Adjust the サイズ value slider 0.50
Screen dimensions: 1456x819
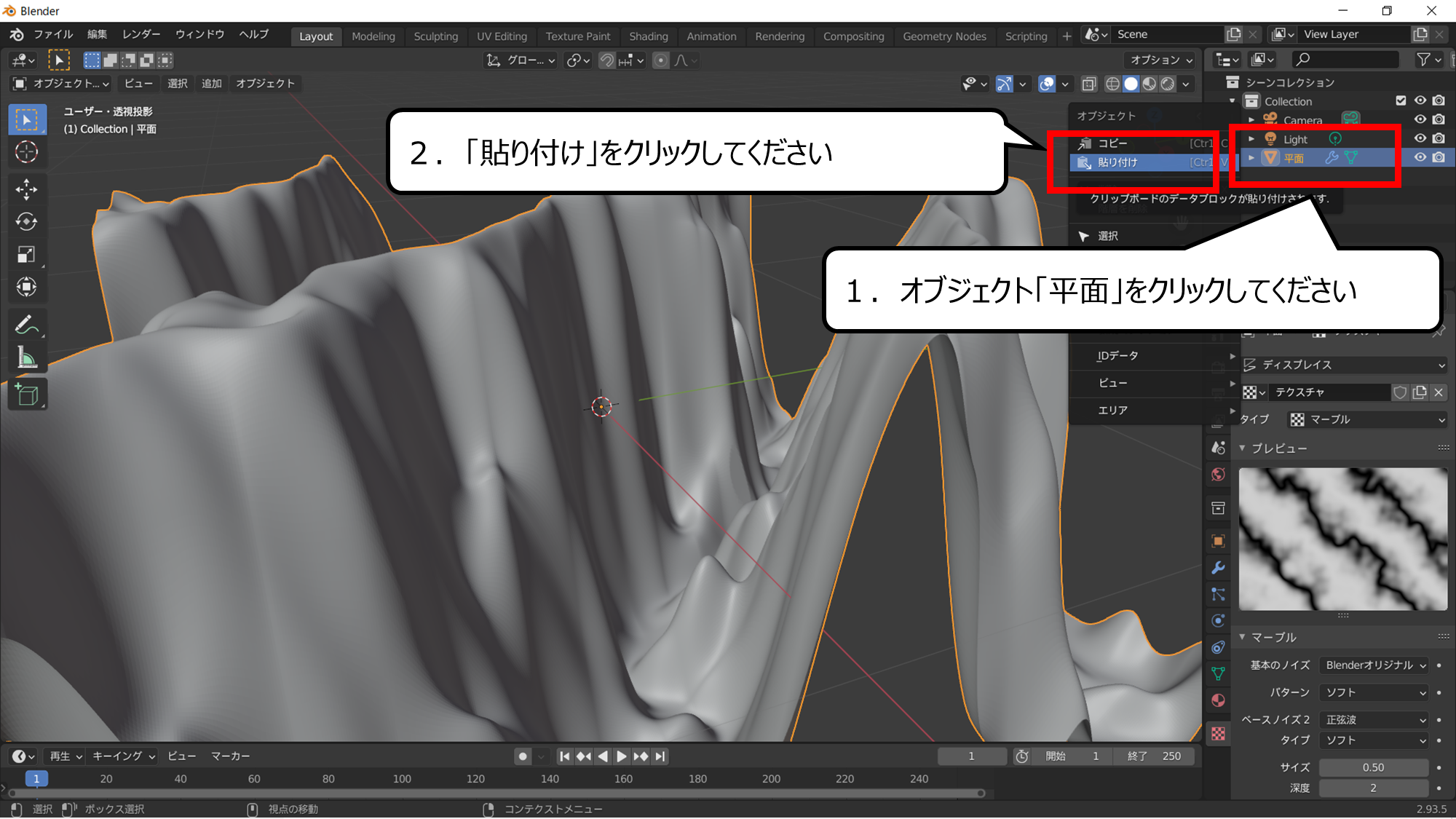(1374, 767)
